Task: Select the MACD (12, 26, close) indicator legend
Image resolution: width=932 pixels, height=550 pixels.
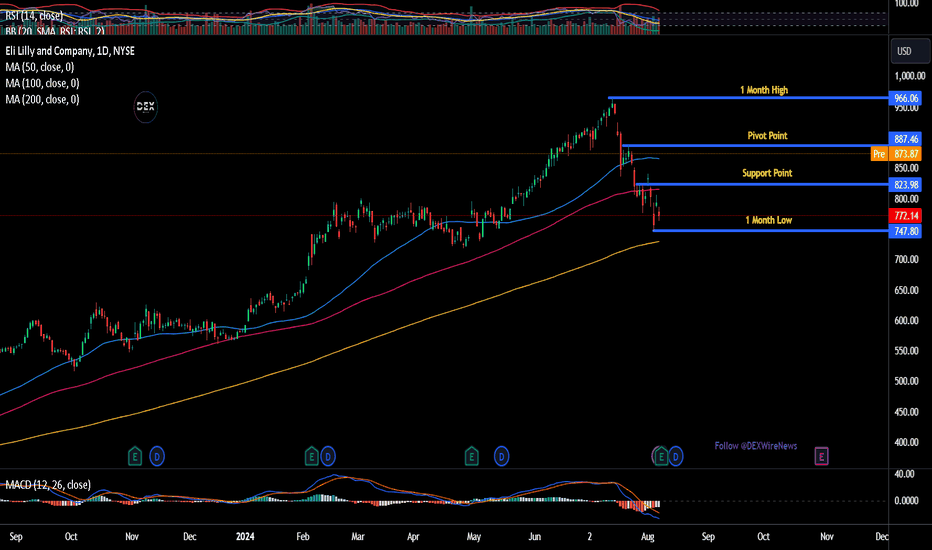Action: pos(48,485)
